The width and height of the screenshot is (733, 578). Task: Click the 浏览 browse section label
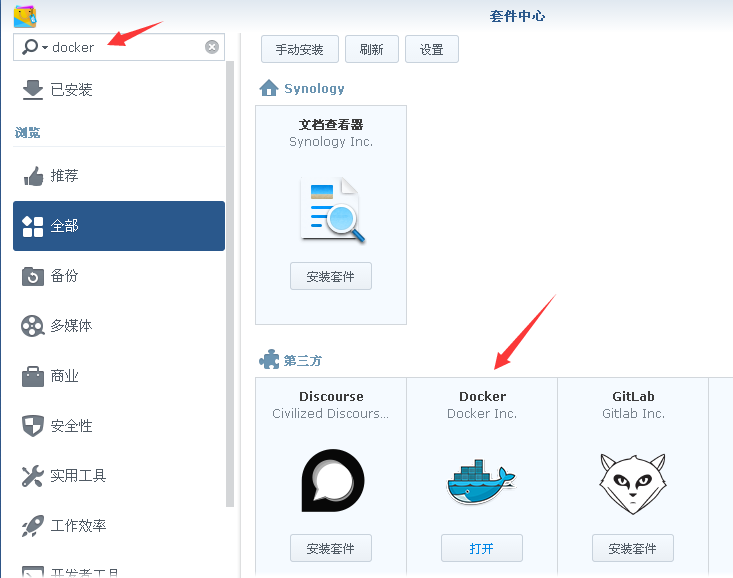click(x=28, y=133)
